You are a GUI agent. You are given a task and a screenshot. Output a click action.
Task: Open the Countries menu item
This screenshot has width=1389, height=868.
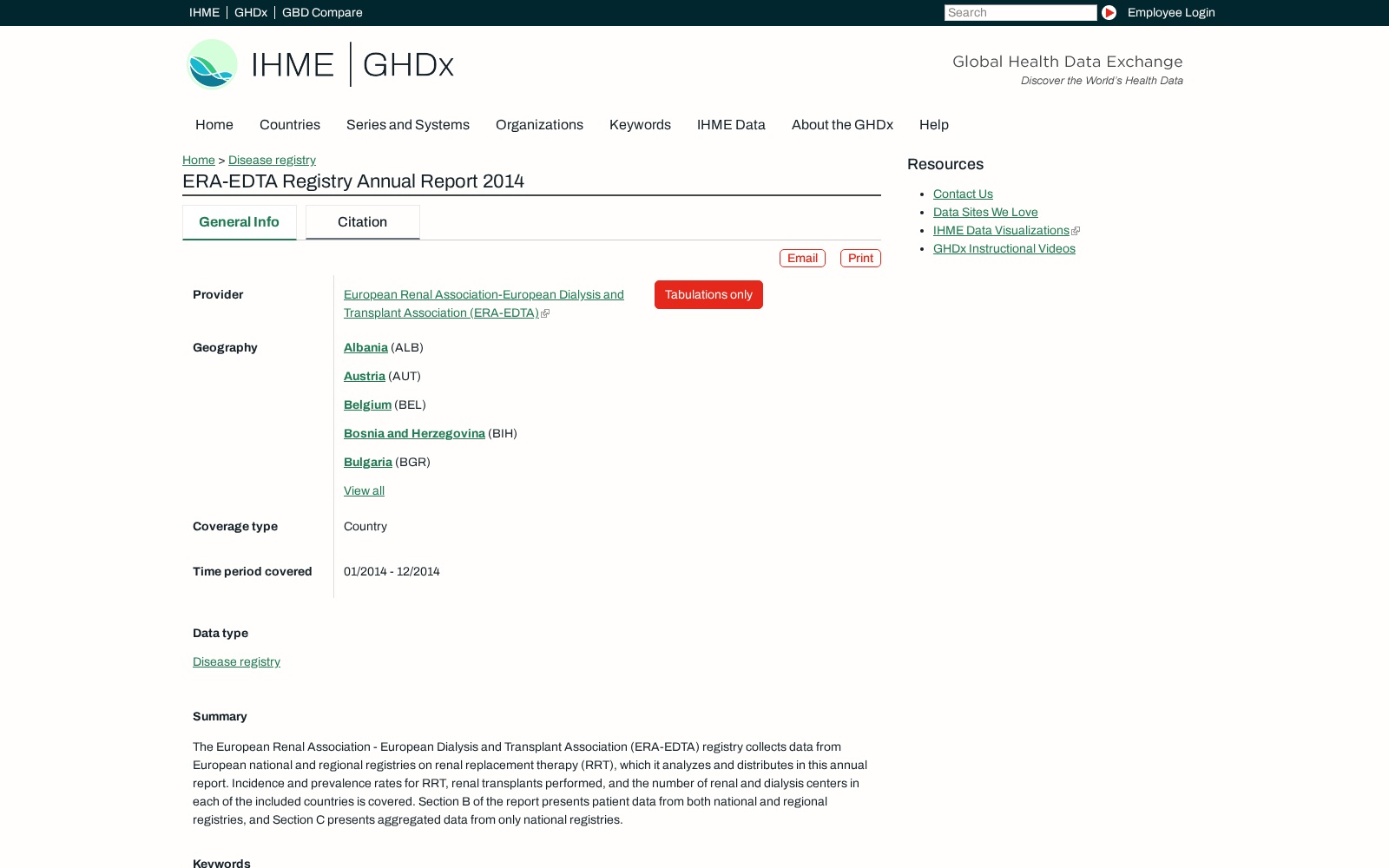click(x=290, y=125)
